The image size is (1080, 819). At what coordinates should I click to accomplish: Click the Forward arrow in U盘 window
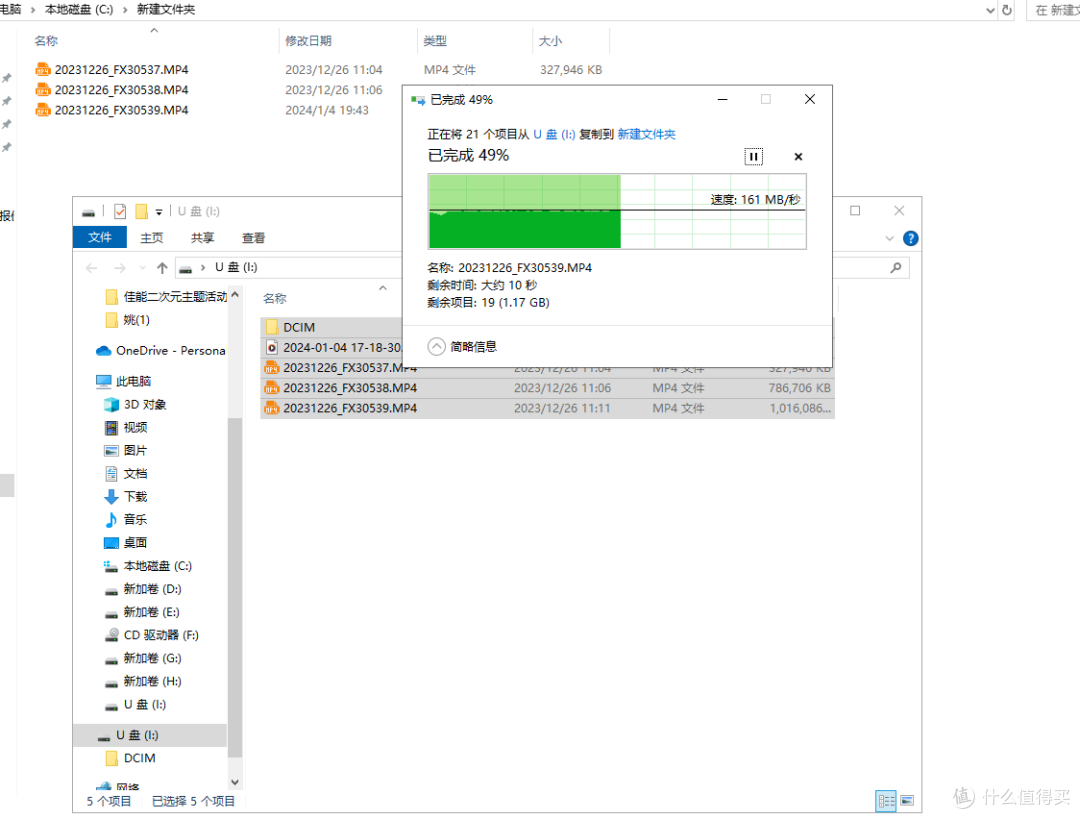coord(120,268)
